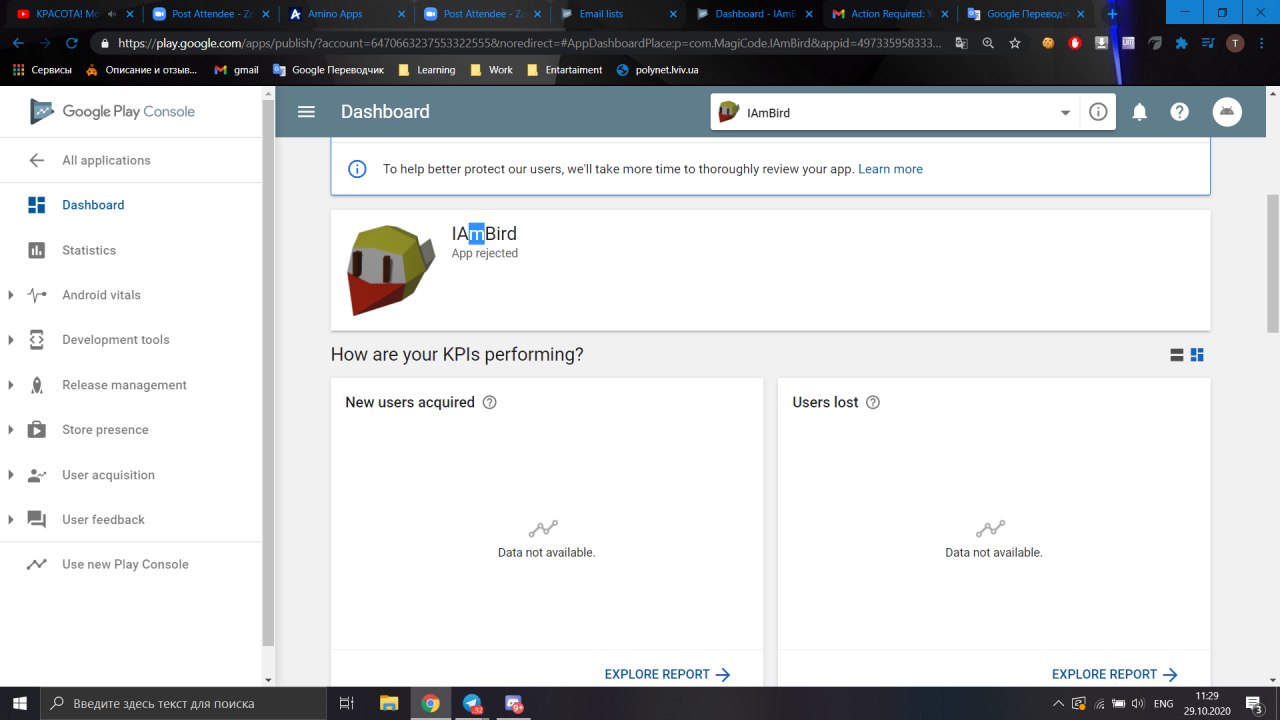
Task: Switch KPIs to list view layout
Action: pos(1177,355)
